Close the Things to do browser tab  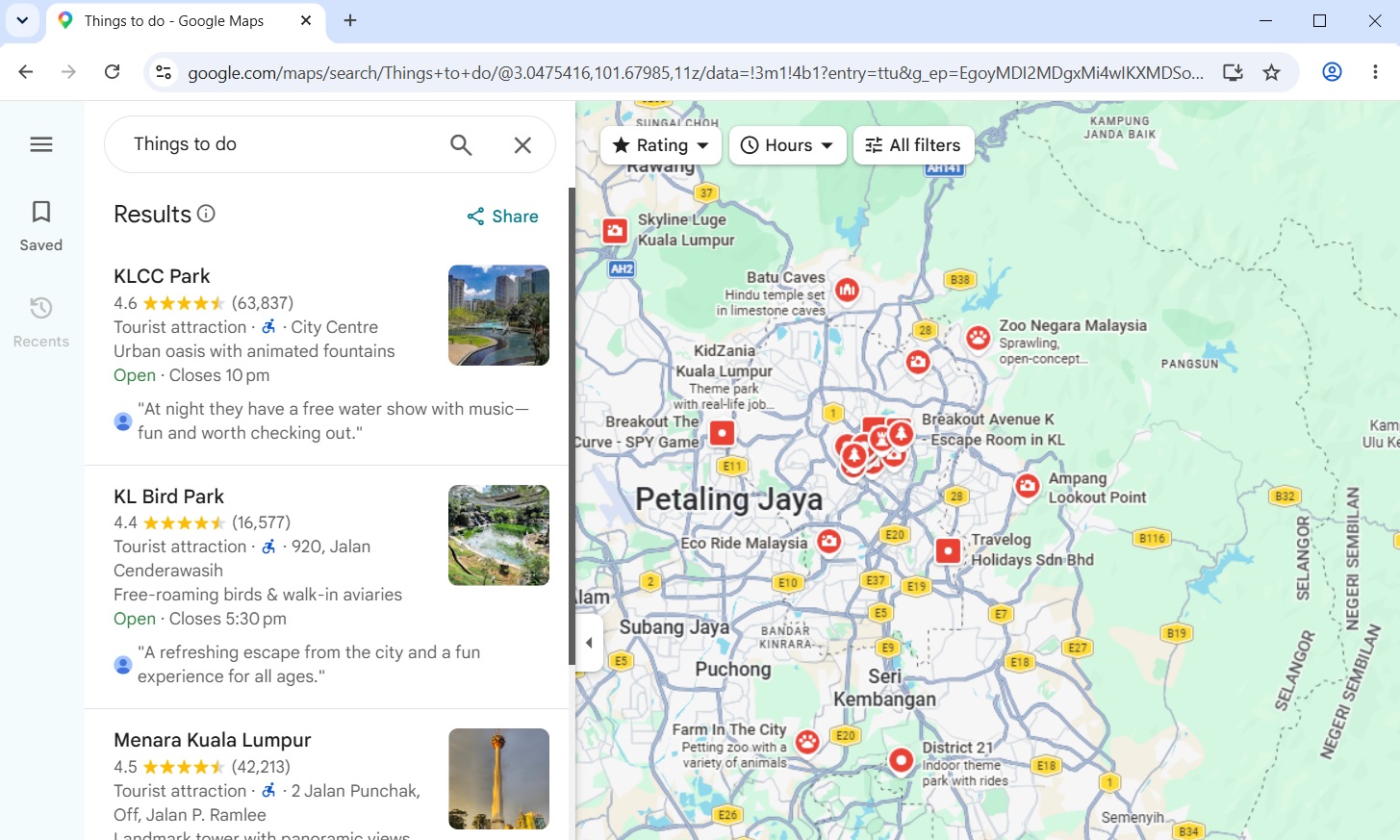pos(306,20)
